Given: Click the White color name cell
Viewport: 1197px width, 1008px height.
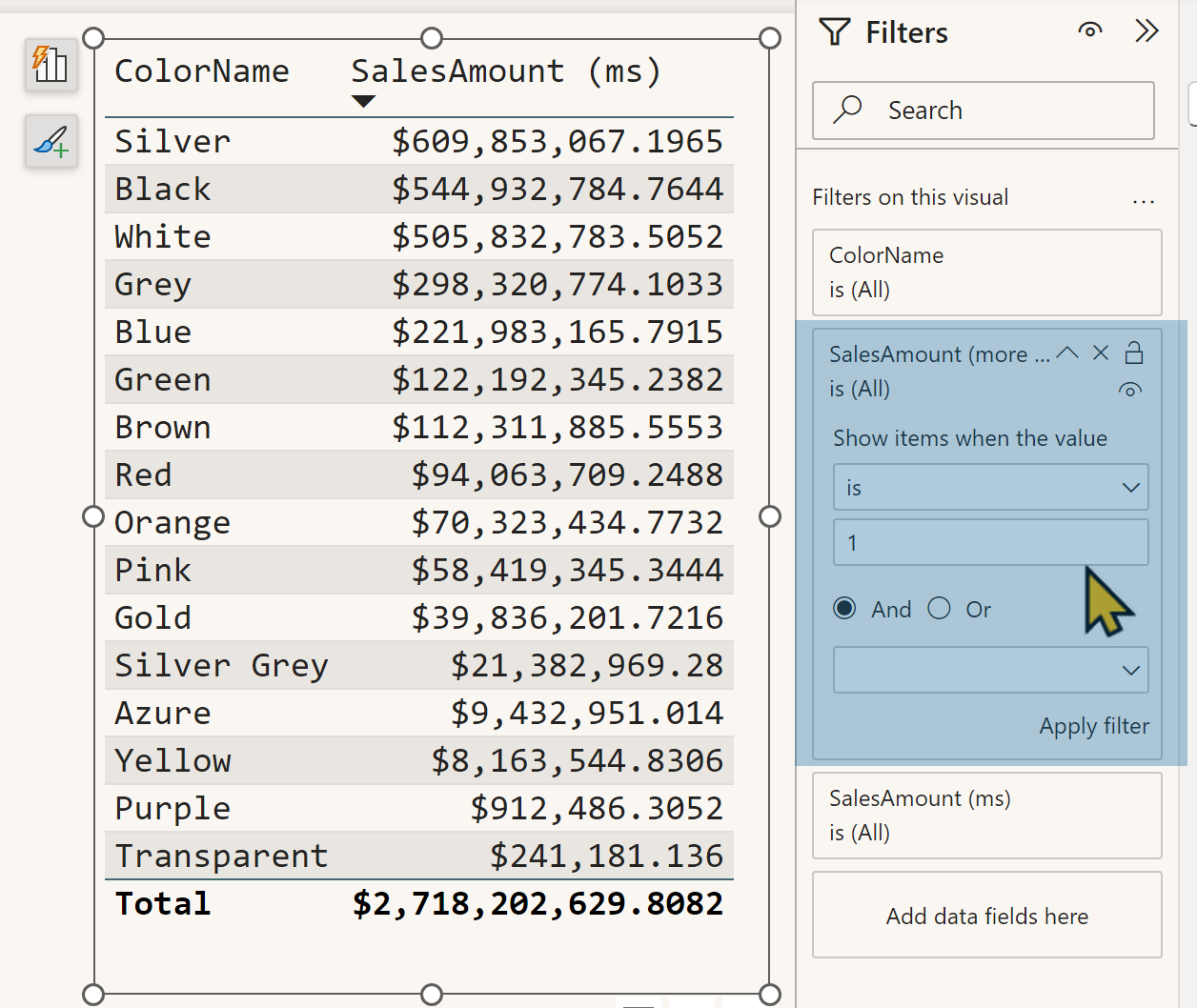Looking at the screenshot, I should [163, 236].
